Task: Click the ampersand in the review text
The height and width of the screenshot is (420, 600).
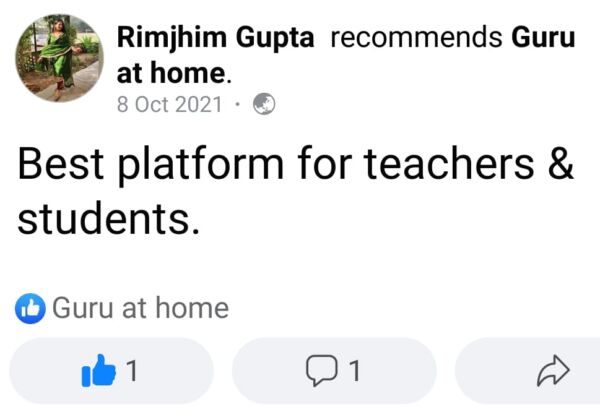Action: pos(562,165)
